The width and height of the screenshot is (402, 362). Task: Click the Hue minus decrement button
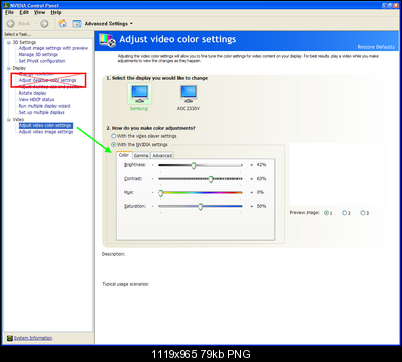coord(153,192)
